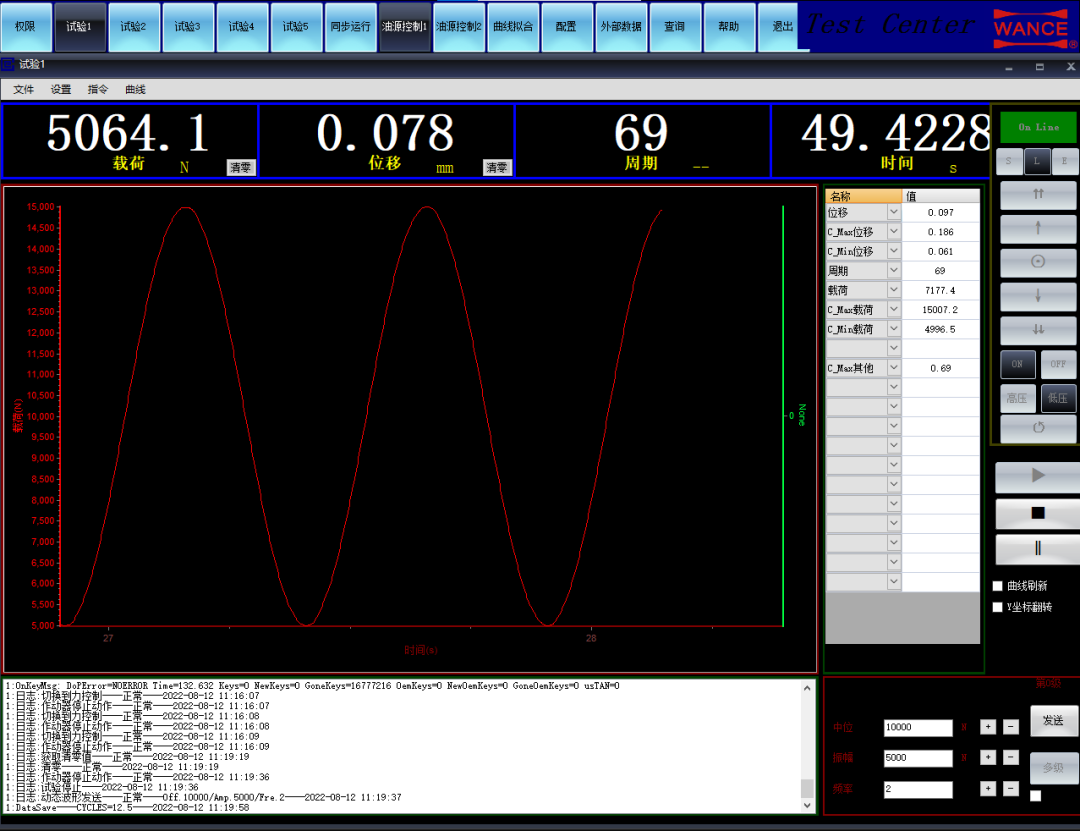Expand the C_Max载荷 row dropdown
This screenshot has width=1080, height=831.
pos(893,310)
